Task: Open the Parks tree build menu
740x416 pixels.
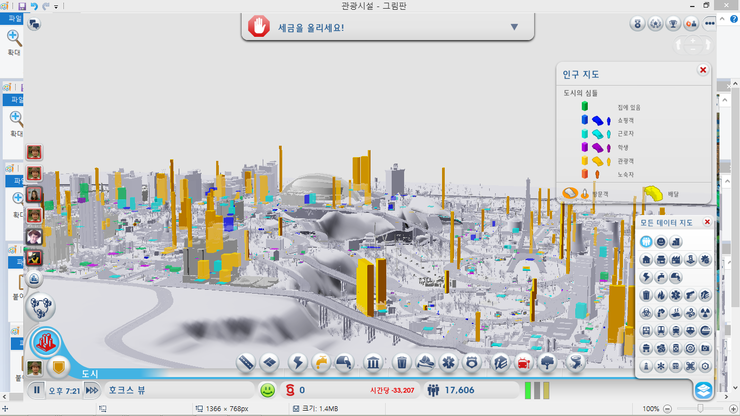Action: click(x=547, y=363)
